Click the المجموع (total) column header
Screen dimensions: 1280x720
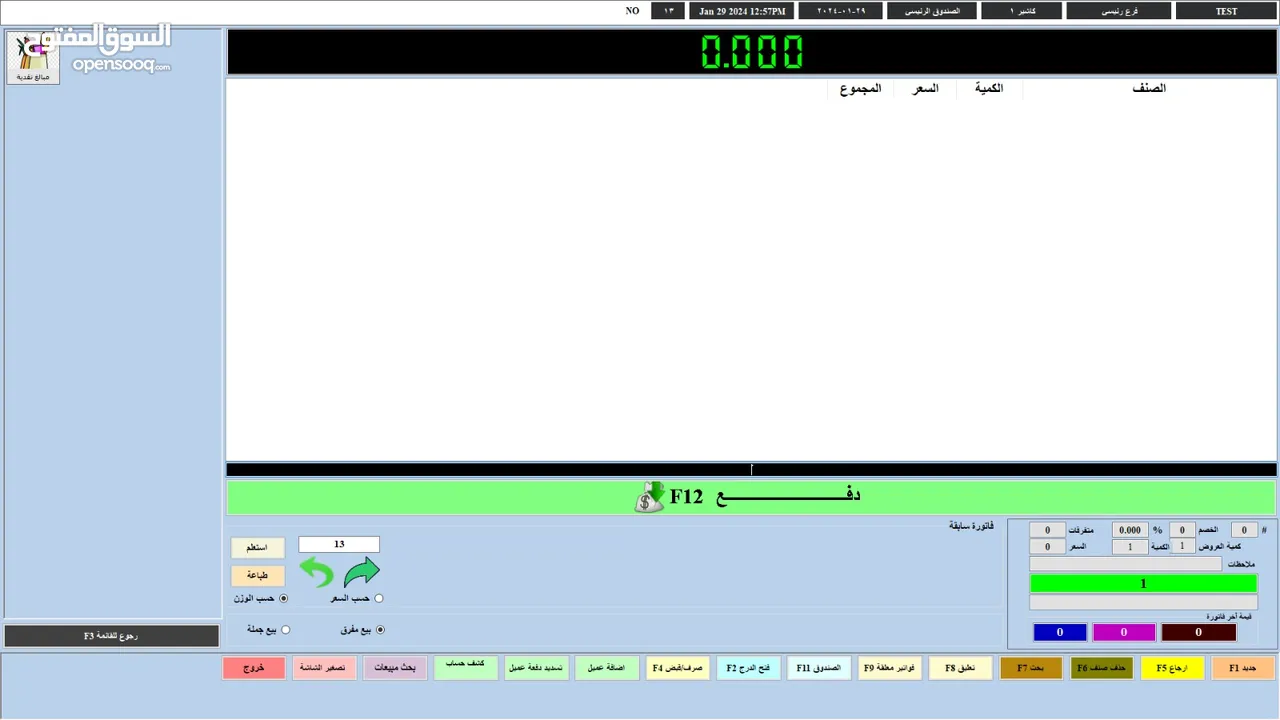coord(860,88)
